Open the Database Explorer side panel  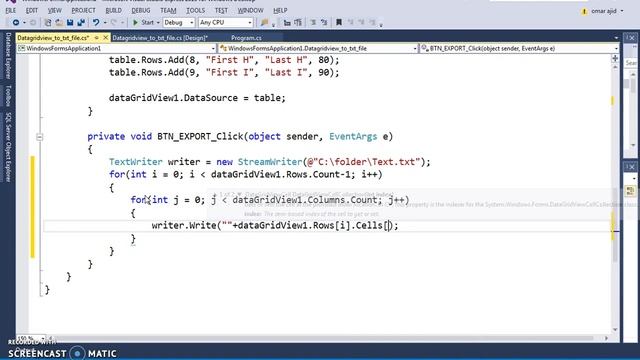[8, 56]
